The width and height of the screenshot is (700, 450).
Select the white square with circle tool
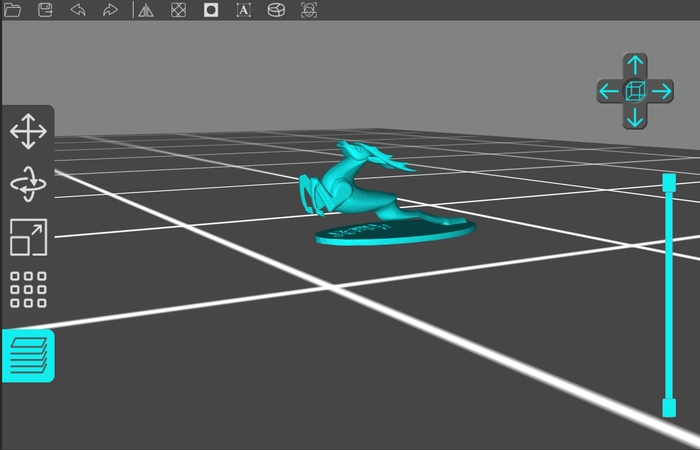click(x=211, y=10)
